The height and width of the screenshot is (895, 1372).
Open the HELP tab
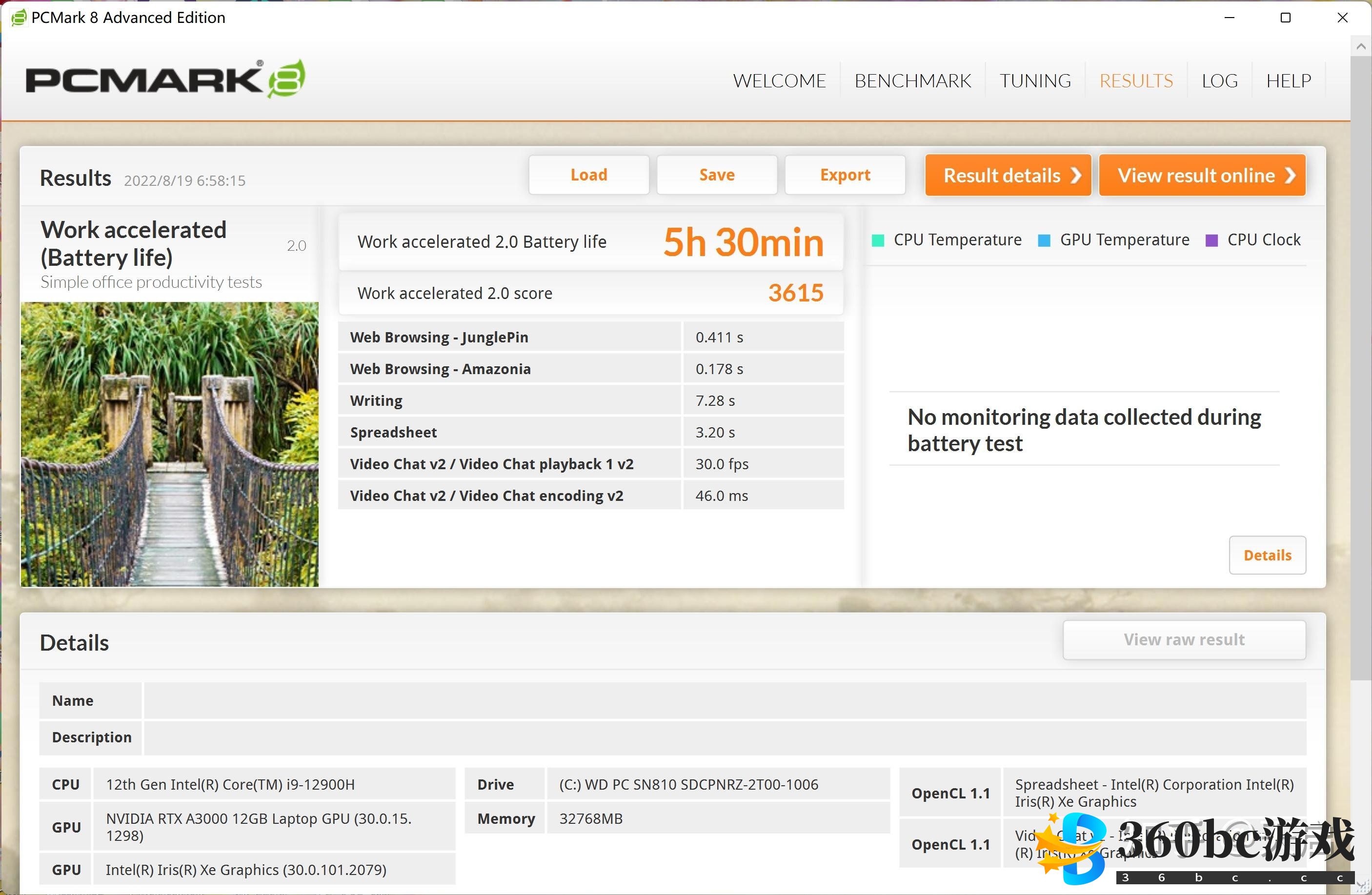[1289, 80]
